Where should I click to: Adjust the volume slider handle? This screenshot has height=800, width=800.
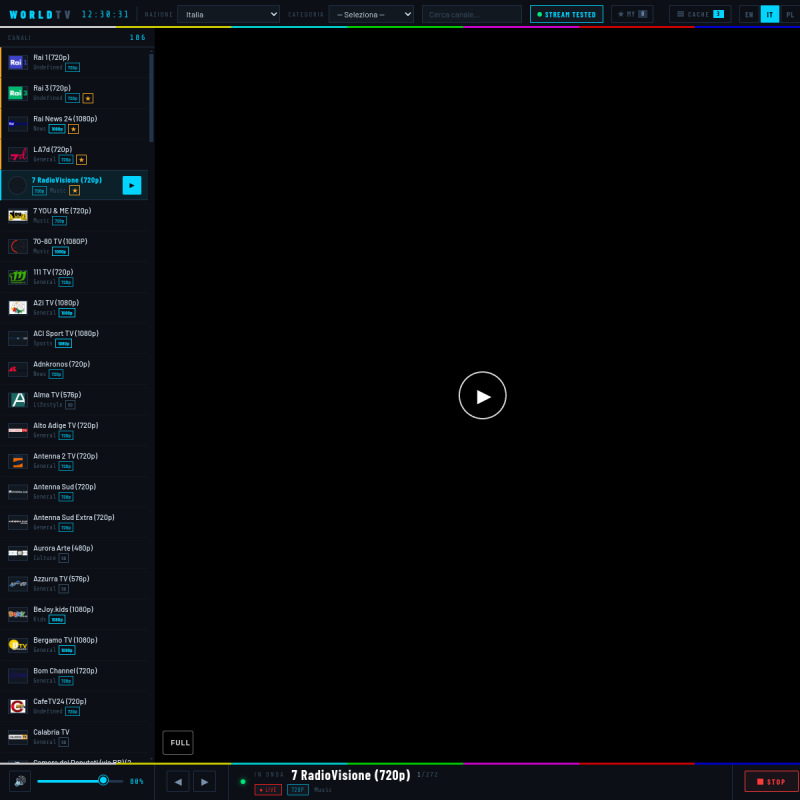click(x=104, y=781)
